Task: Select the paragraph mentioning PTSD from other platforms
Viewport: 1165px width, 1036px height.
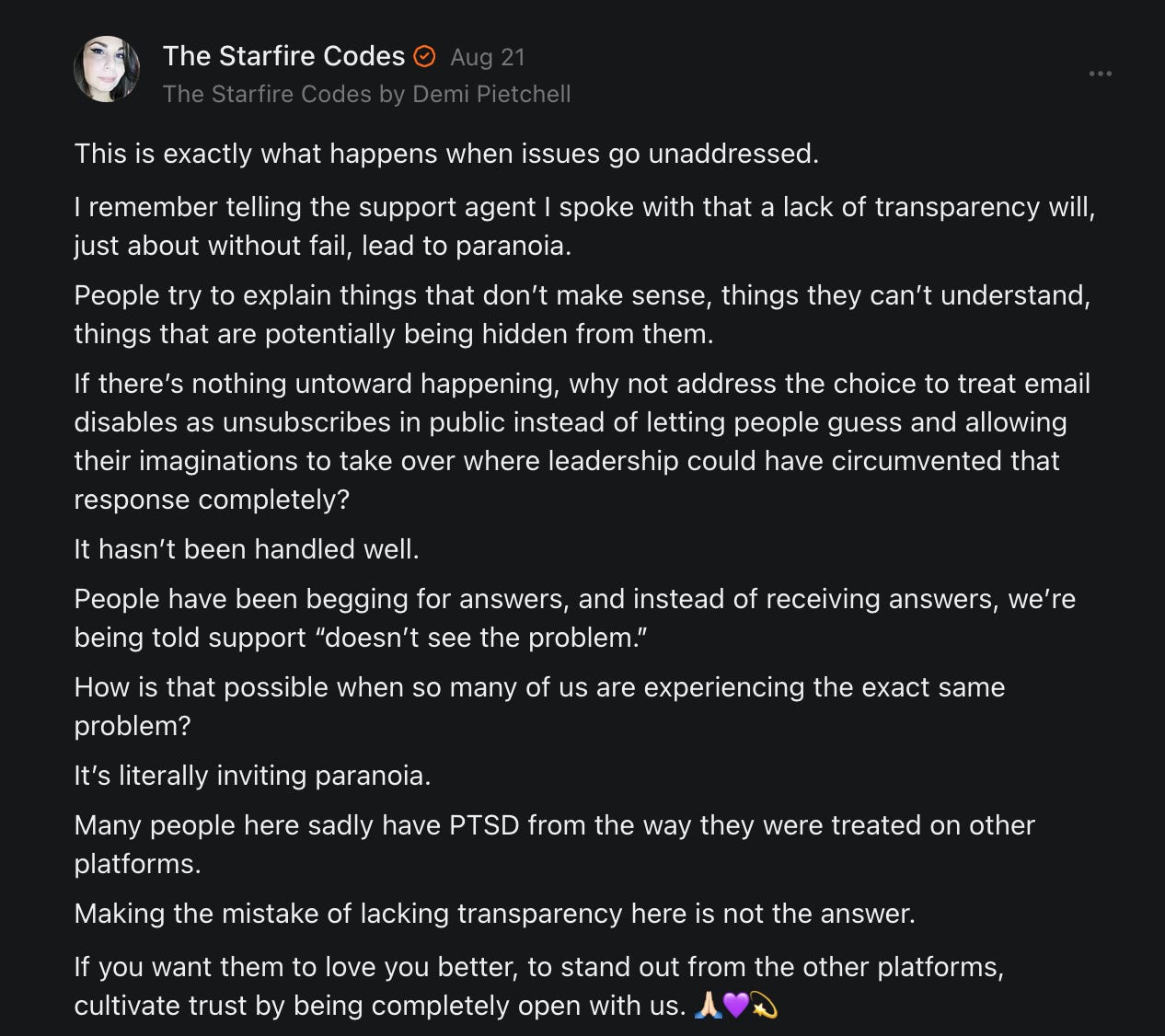Action: pyautogui.click(x=554, y=845)
